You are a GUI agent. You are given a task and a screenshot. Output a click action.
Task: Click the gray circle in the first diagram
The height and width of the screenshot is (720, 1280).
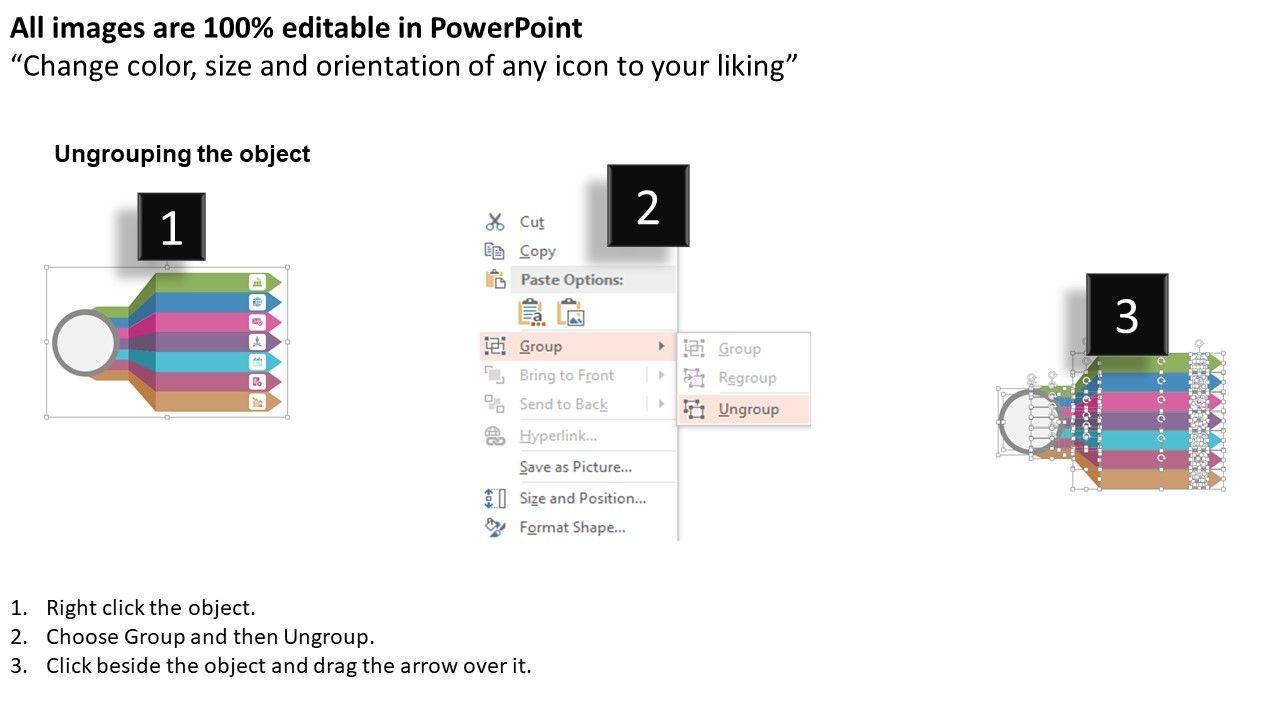[85, 343]
